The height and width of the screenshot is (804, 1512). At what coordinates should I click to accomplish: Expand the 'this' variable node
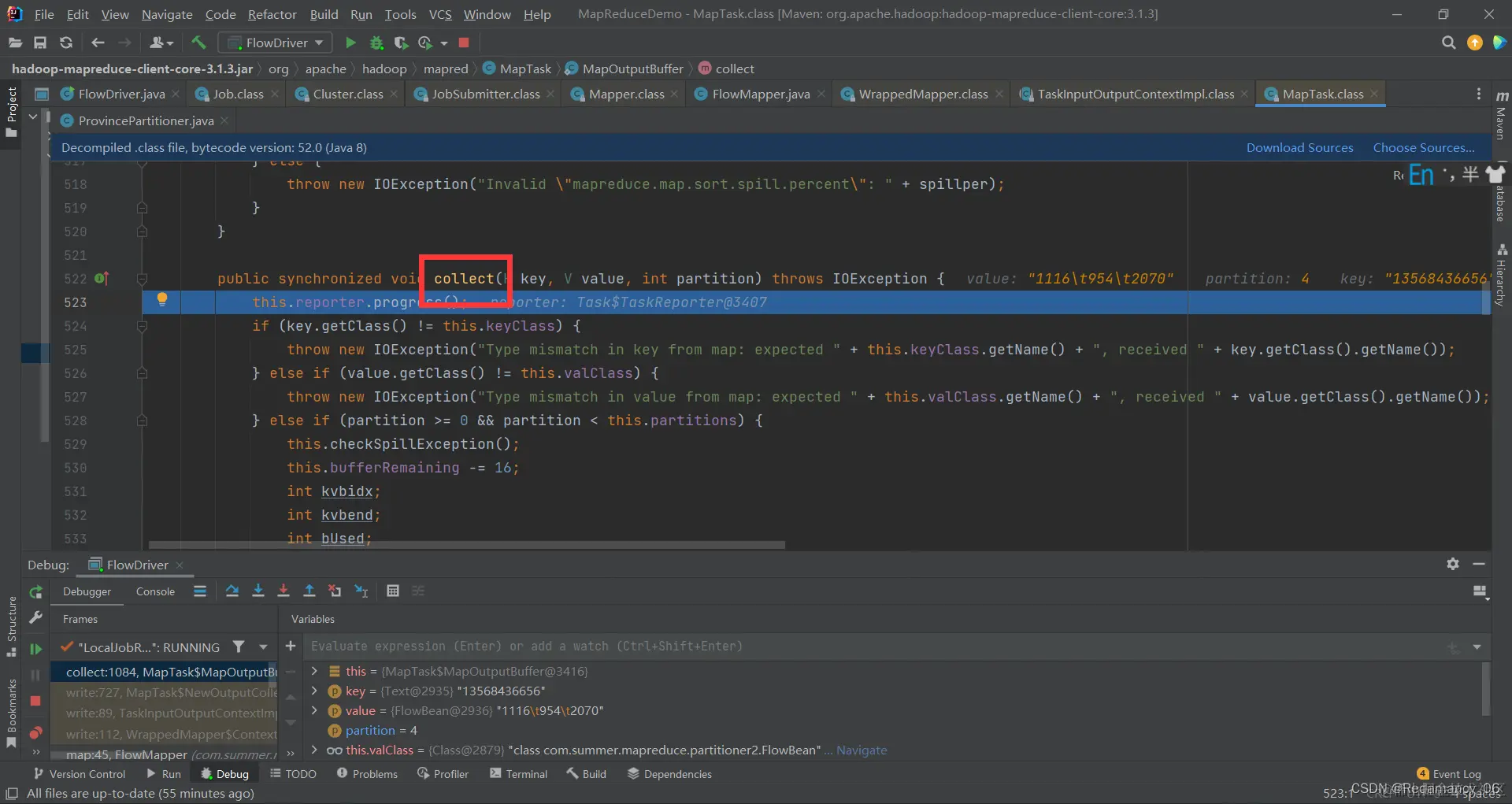point(314,671)
